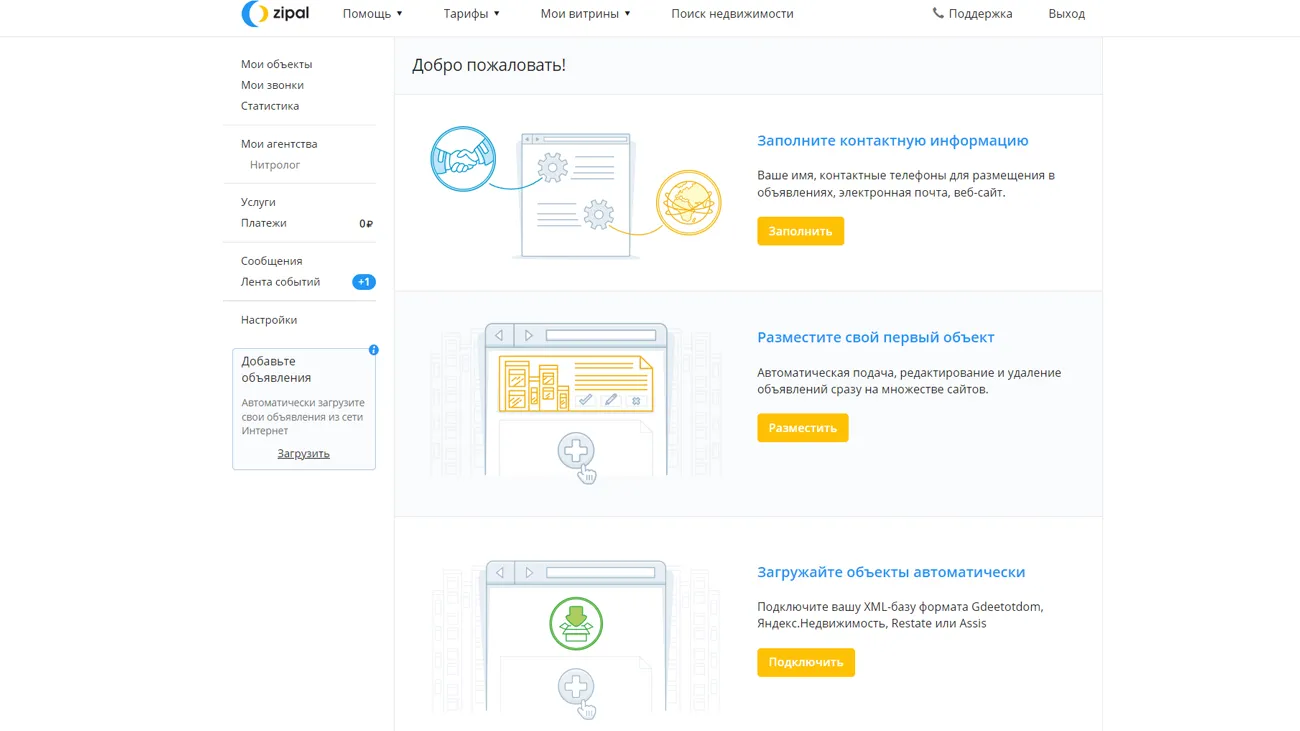
Task: Open the Тарифы dropdown menu
Action: click(471, 14)
